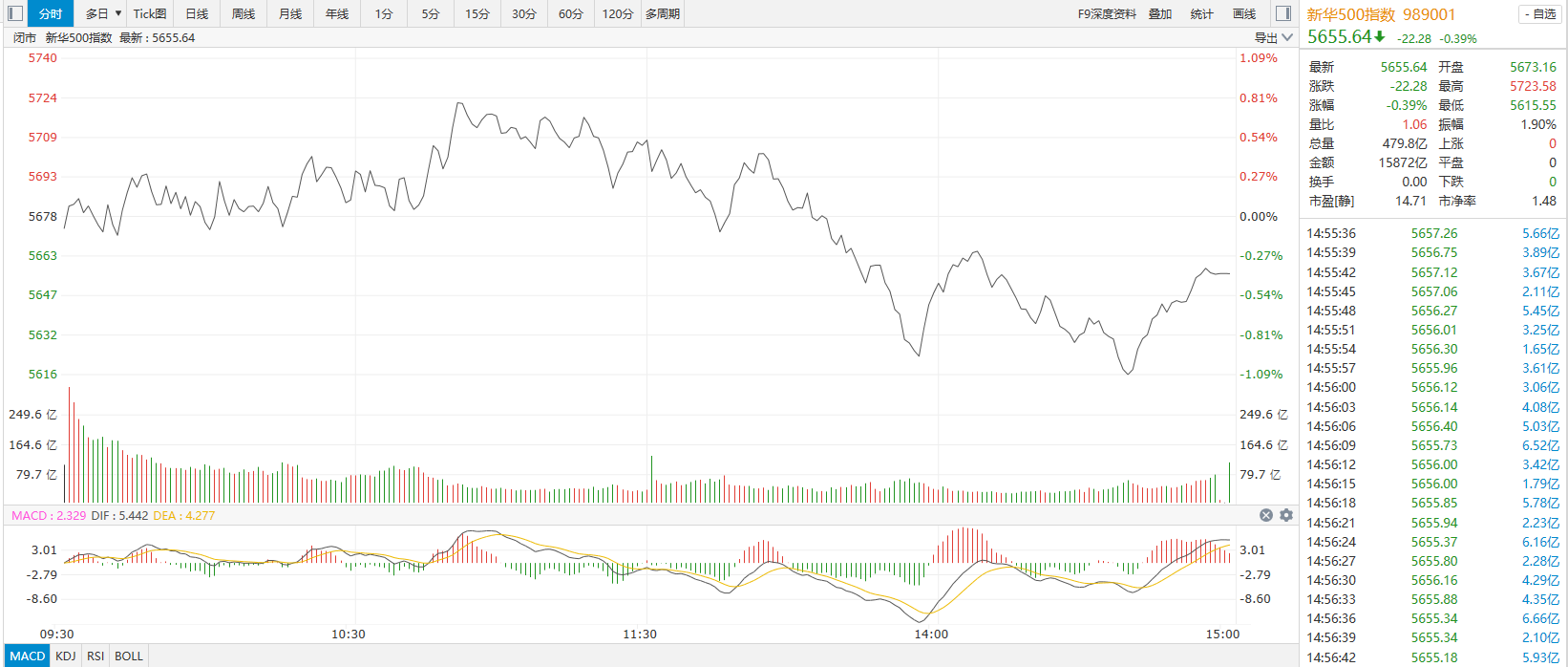Open the 多周期 multi-period view
Image resolution: width=1568 pixels, height=667 pixels.
coord(663,13)
